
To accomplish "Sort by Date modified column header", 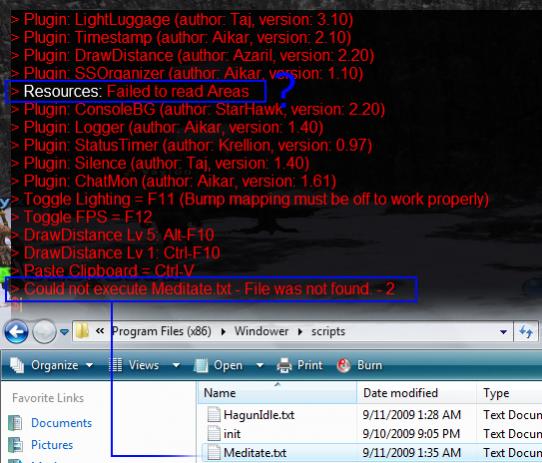I will tap(417, 393).
